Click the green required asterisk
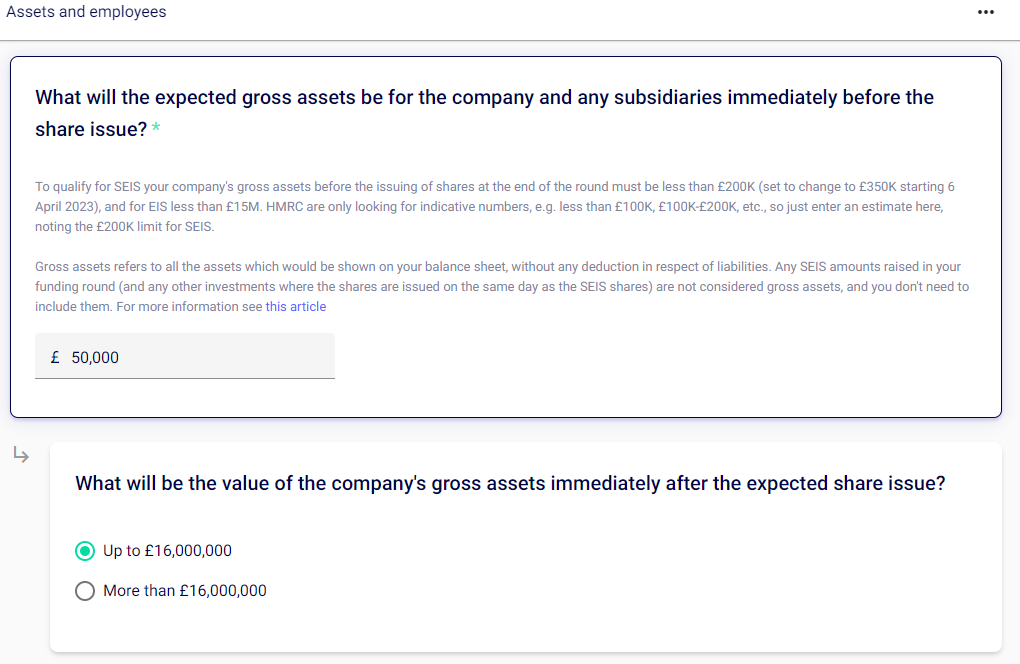The image size is (1020, 664). [x=155, y=130]
